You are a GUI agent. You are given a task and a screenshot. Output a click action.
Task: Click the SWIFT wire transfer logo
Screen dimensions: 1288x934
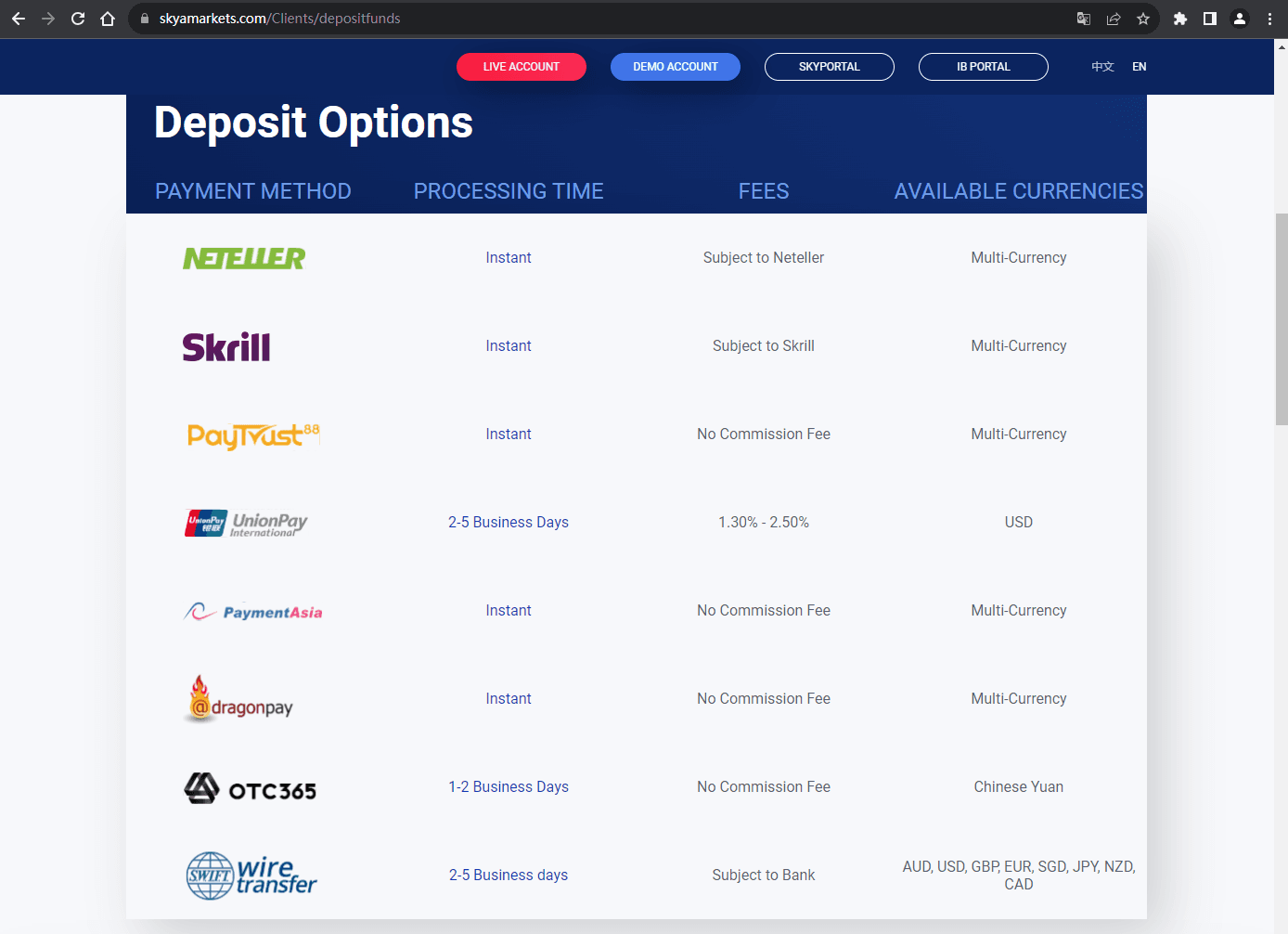251,876
